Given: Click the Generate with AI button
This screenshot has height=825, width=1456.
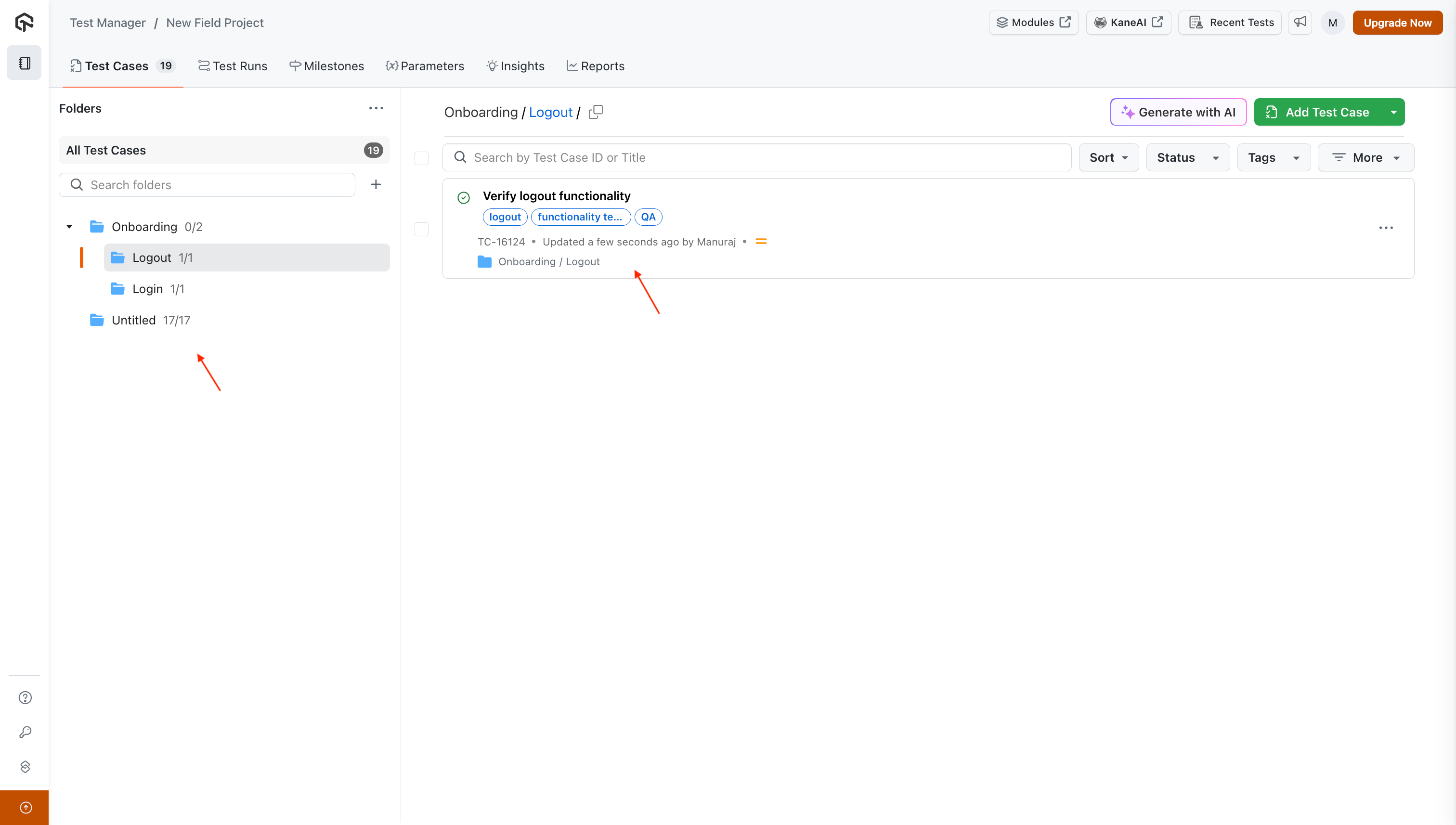Looking at the screenshot, I should [x=1178, y=112].
